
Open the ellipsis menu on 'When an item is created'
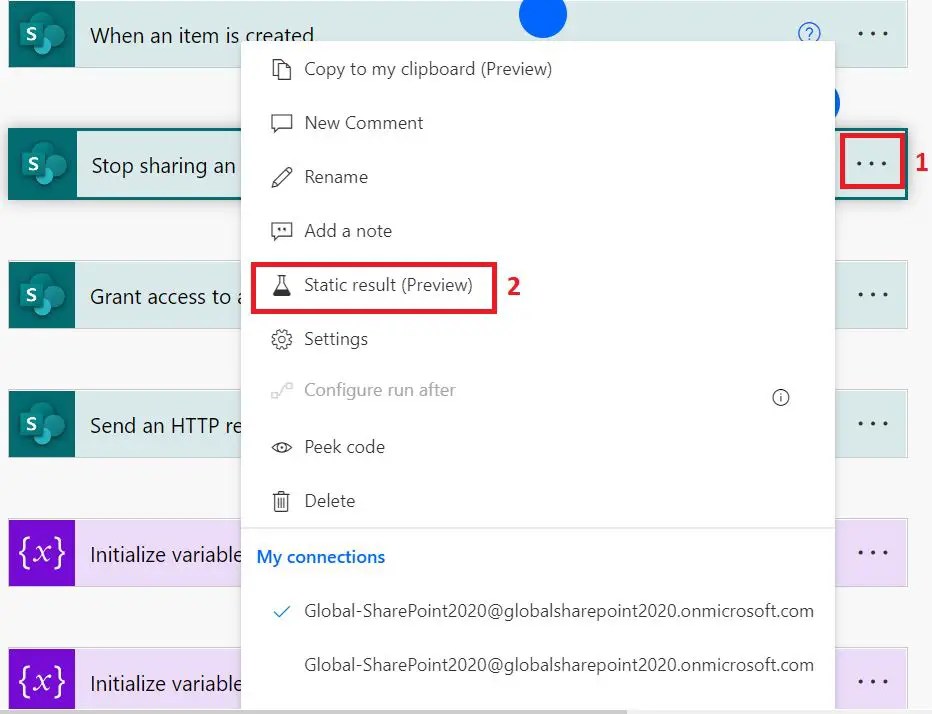pyautogui.click(x=872, y=33)
